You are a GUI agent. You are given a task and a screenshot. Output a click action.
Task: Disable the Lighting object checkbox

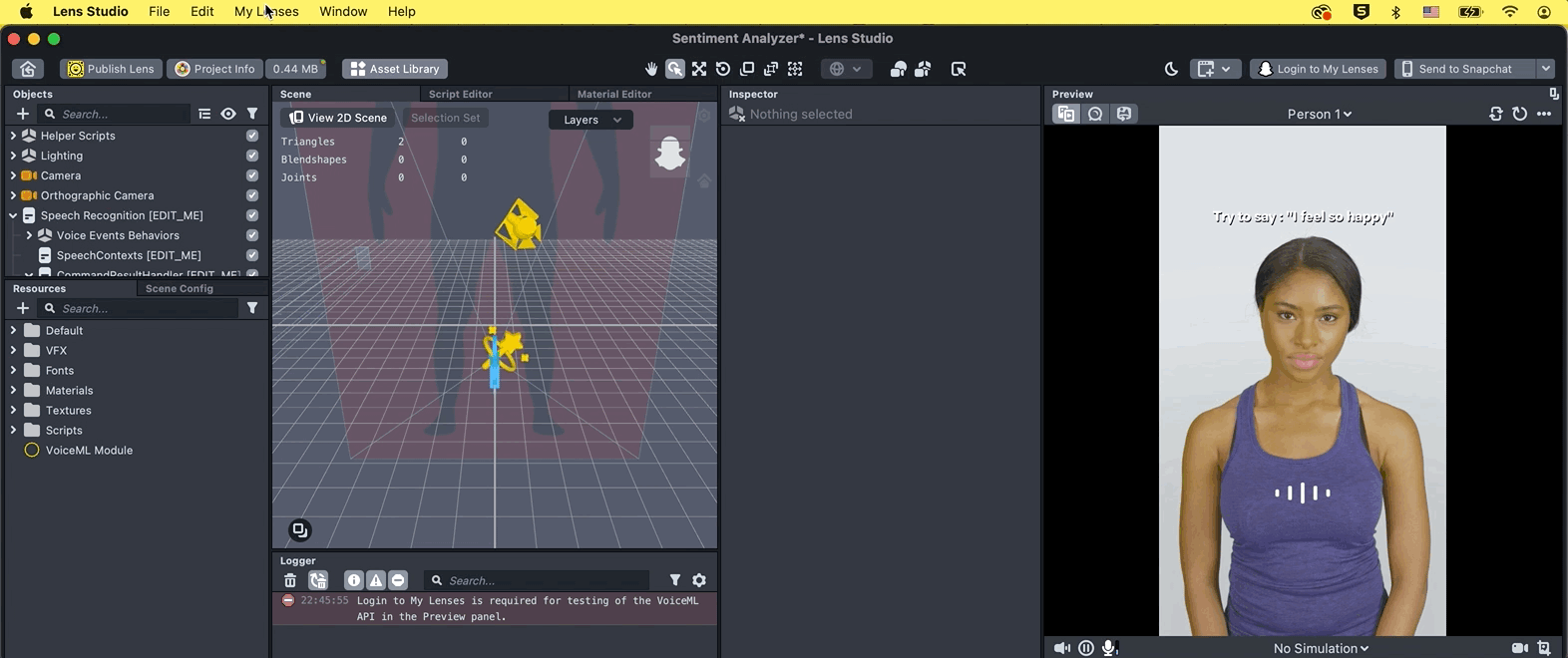tap(252, 156)
